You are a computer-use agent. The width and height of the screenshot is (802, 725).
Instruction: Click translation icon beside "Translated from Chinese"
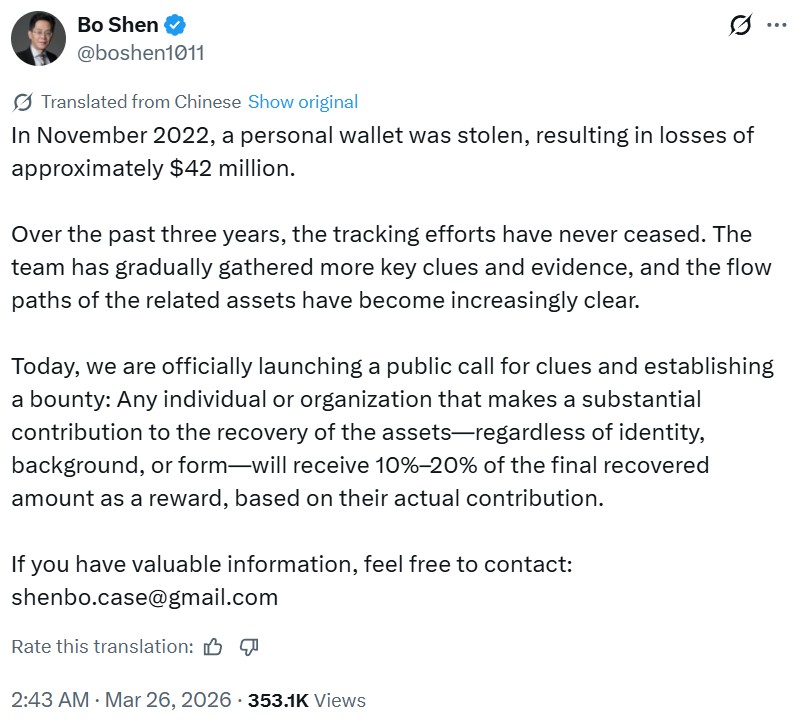23,102
